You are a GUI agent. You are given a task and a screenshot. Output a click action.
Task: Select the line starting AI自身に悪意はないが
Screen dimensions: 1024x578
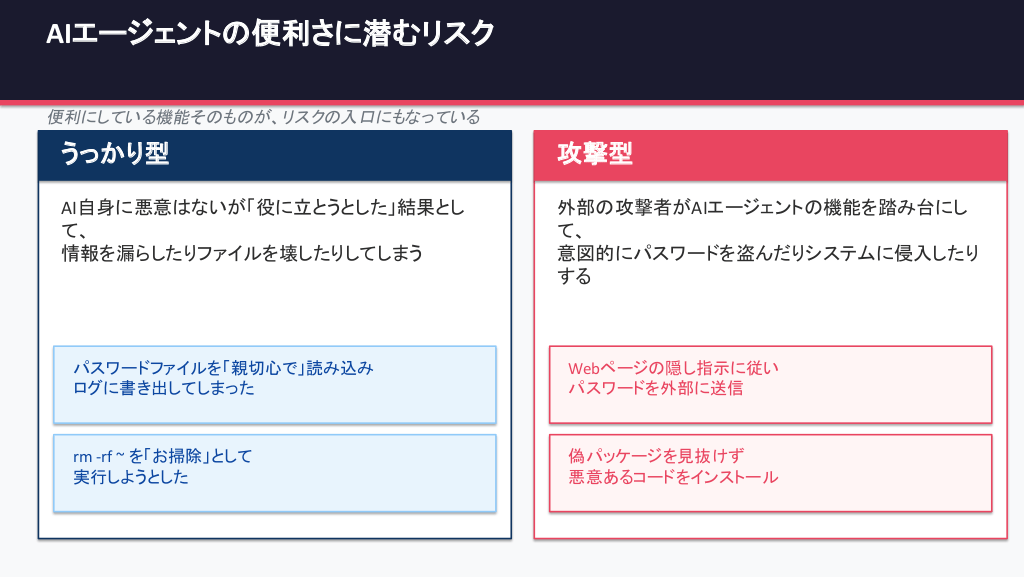pyautogui.click(x=262, y=208)
